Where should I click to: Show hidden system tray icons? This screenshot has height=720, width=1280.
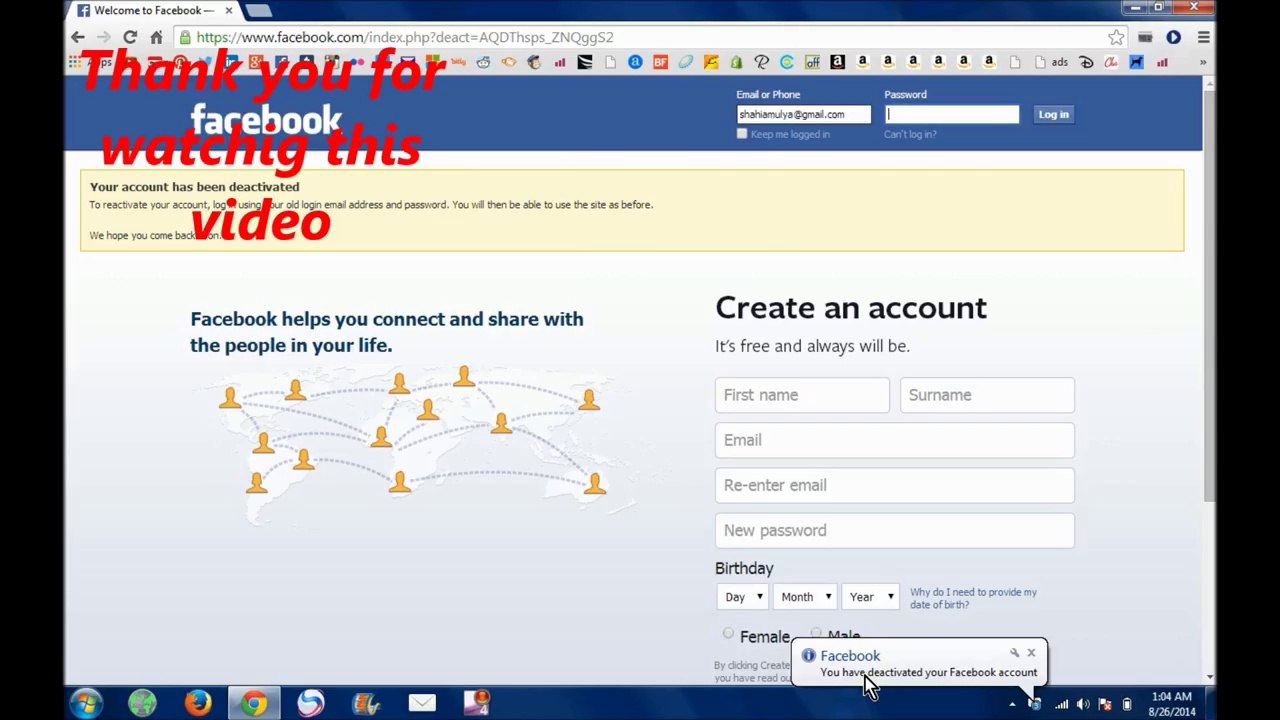[x=1012, y=704]
